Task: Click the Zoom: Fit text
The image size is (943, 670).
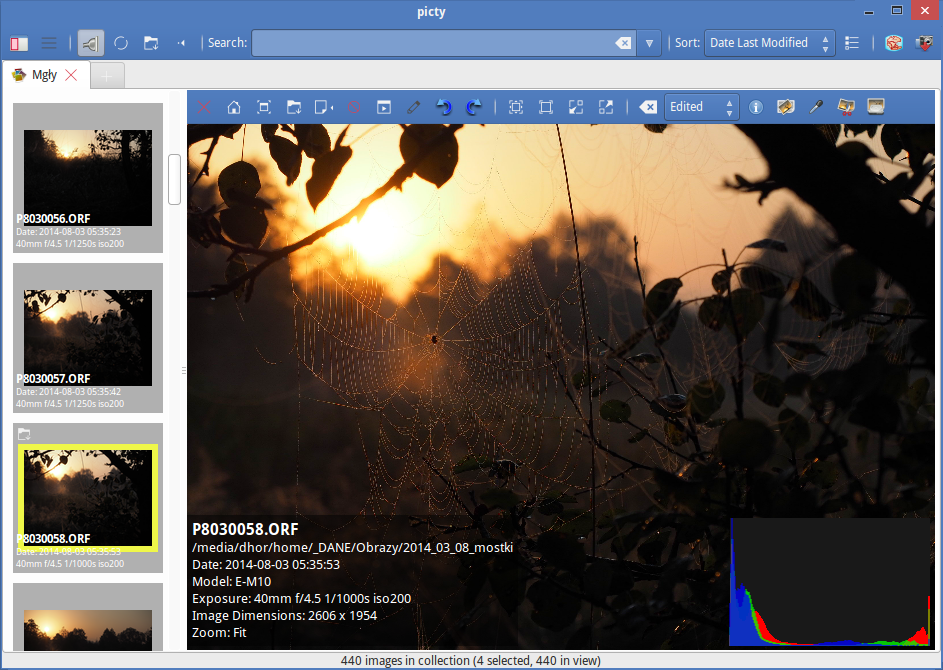Action: [x=219, y=632]
